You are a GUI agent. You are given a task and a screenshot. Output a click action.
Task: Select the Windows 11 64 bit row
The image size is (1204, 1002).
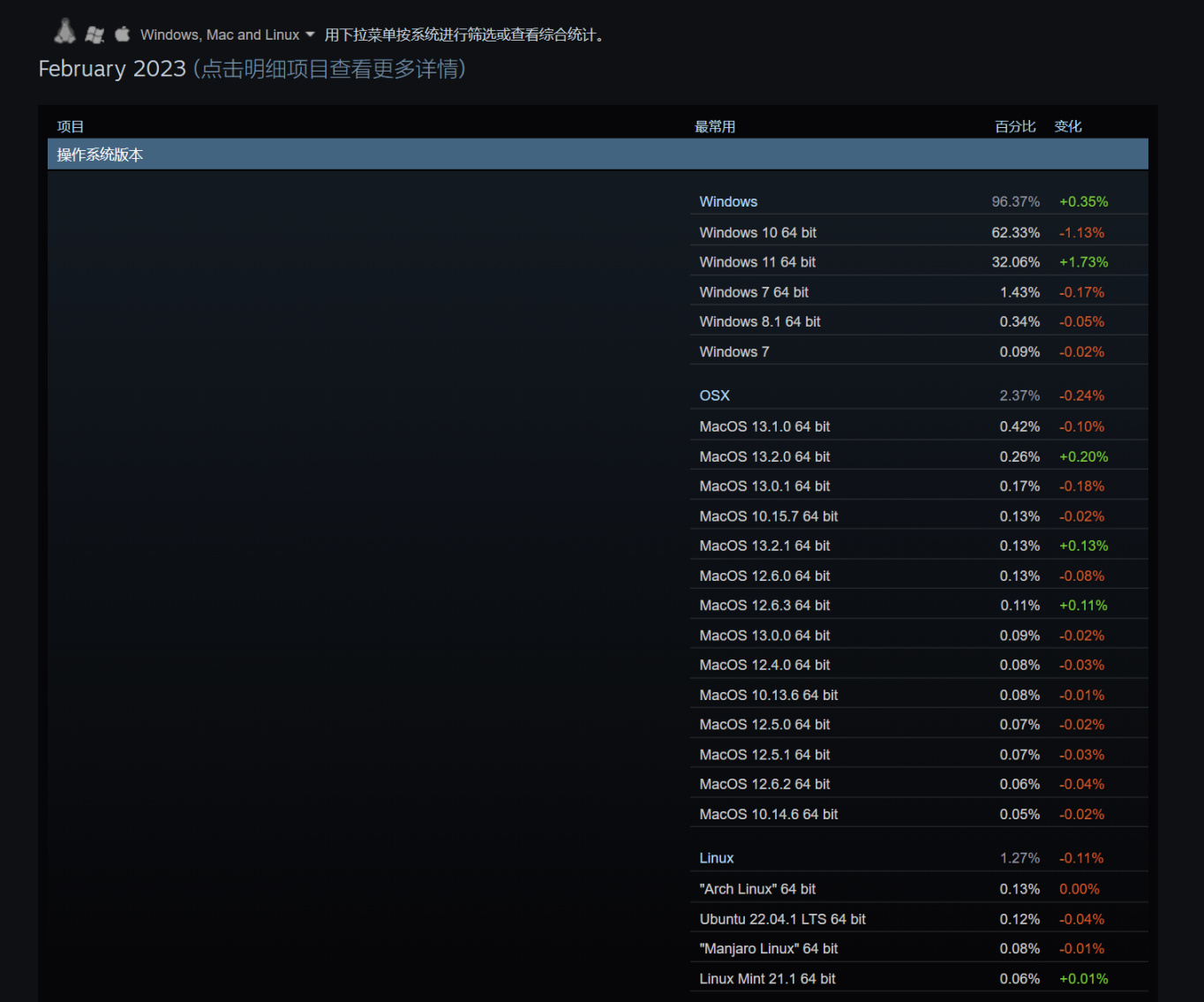point(919,262)
